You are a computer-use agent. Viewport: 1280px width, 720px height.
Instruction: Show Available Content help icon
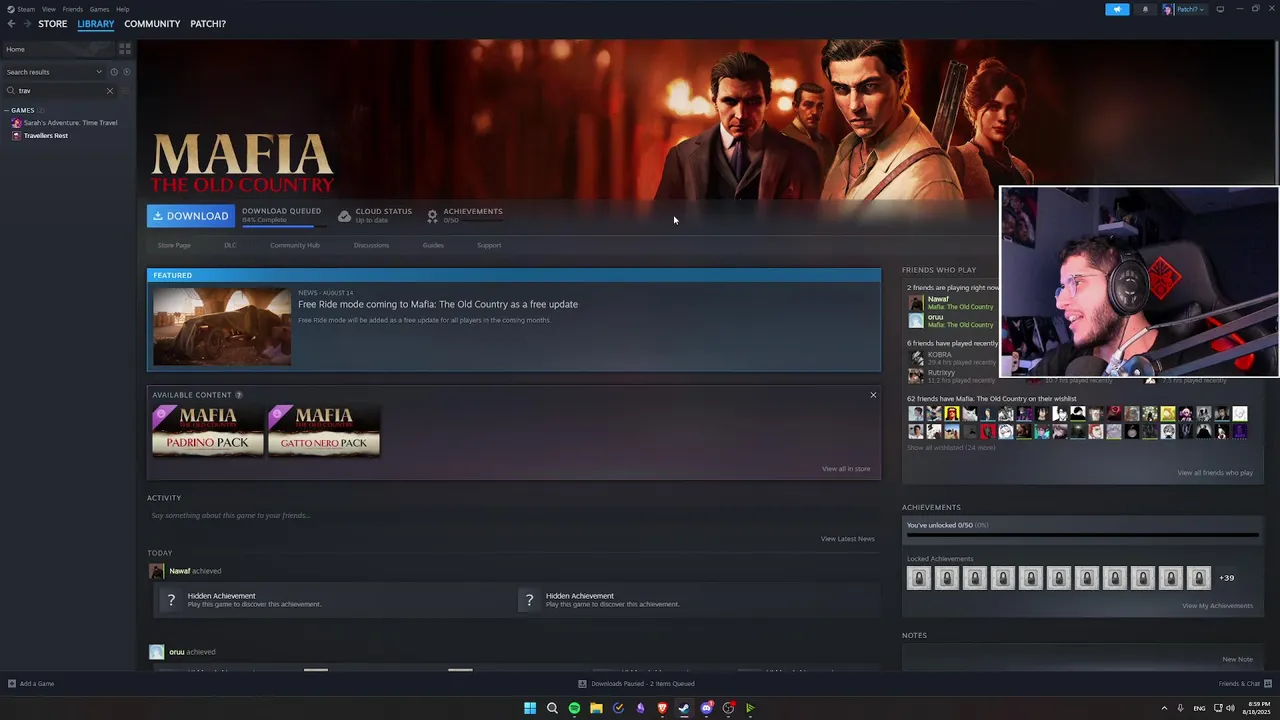pos(239,395)
